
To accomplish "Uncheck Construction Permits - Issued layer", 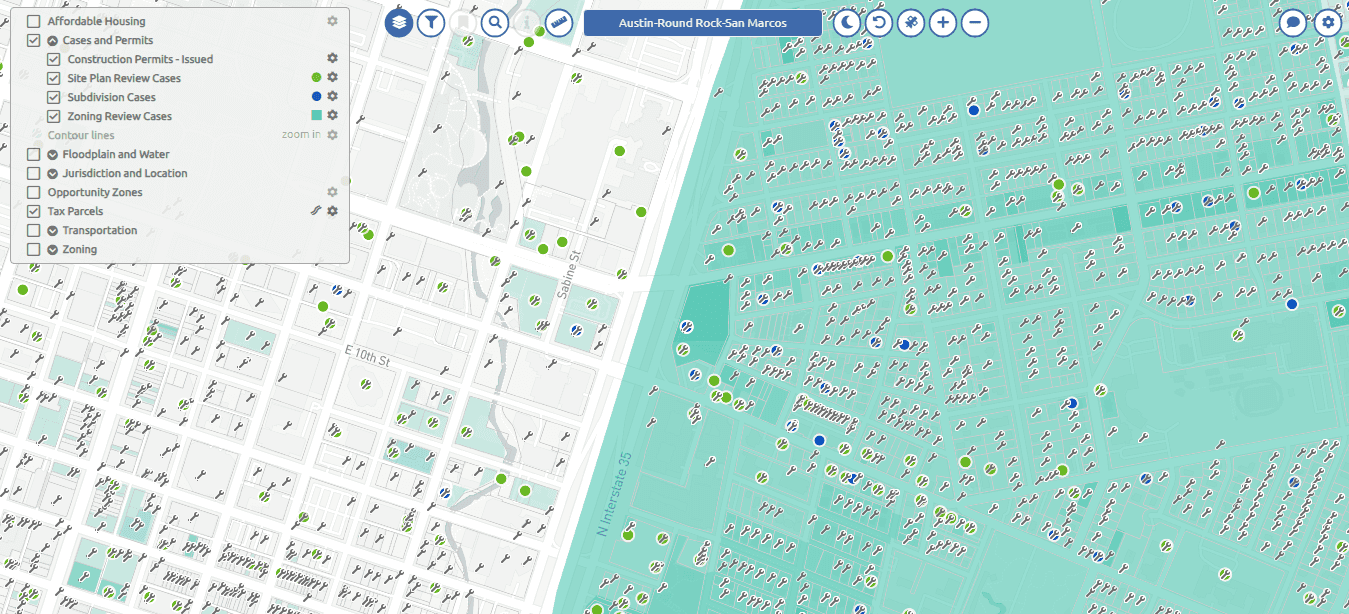I will coord(54,59).
